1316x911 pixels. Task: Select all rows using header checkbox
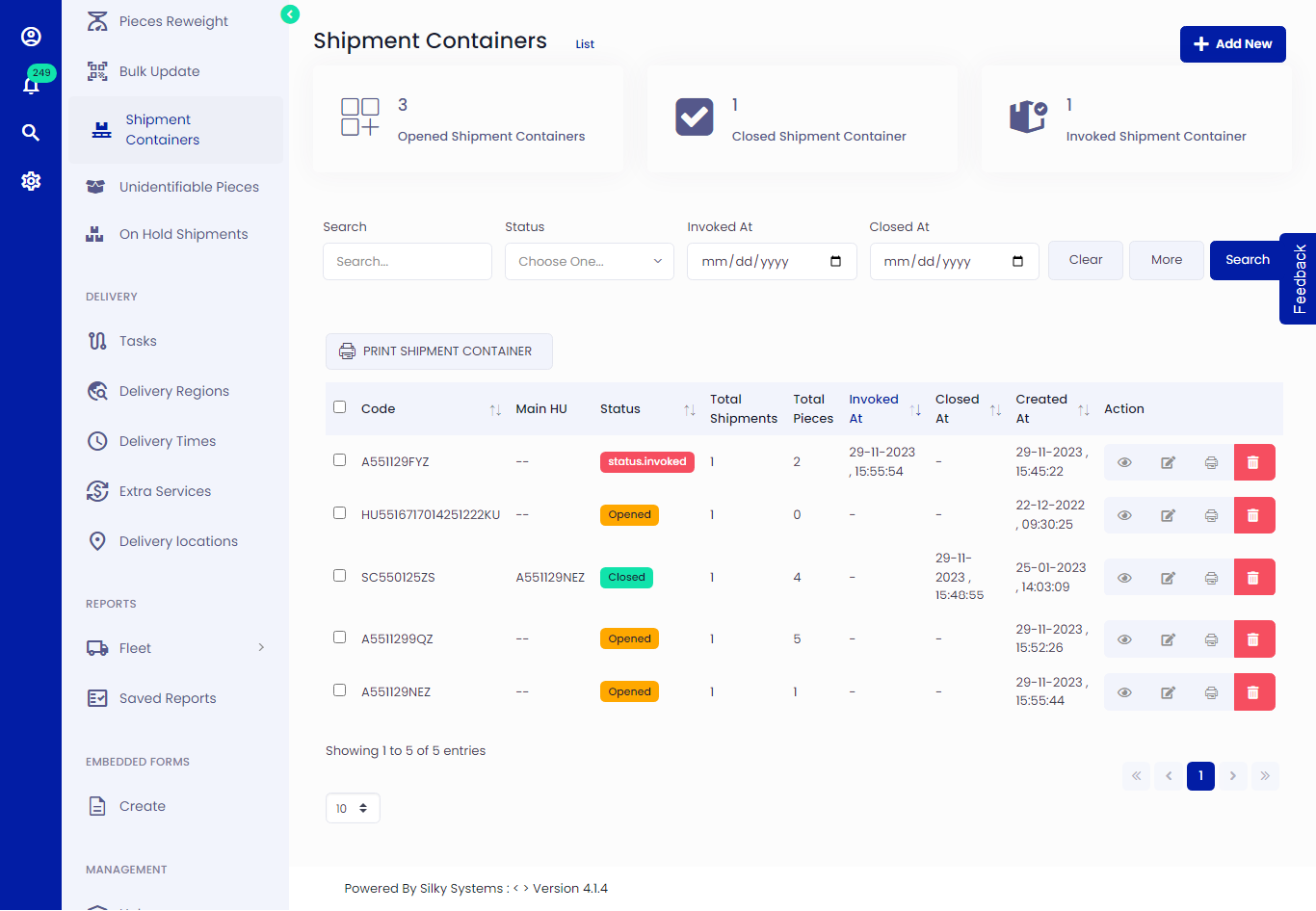pos(339,407)
